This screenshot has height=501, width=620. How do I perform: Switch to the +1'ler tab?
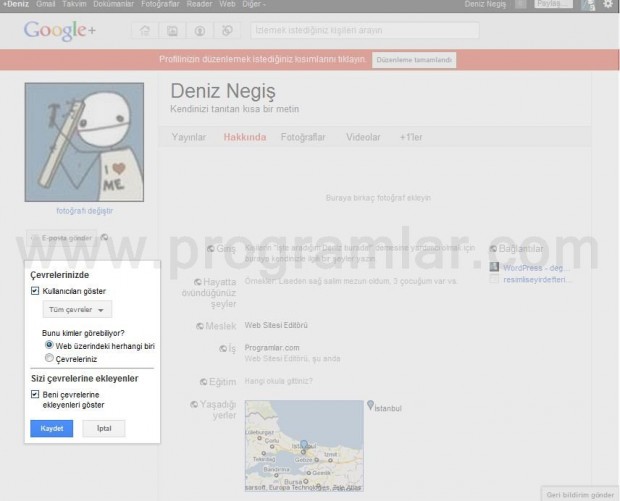click(x=411, y=137)
